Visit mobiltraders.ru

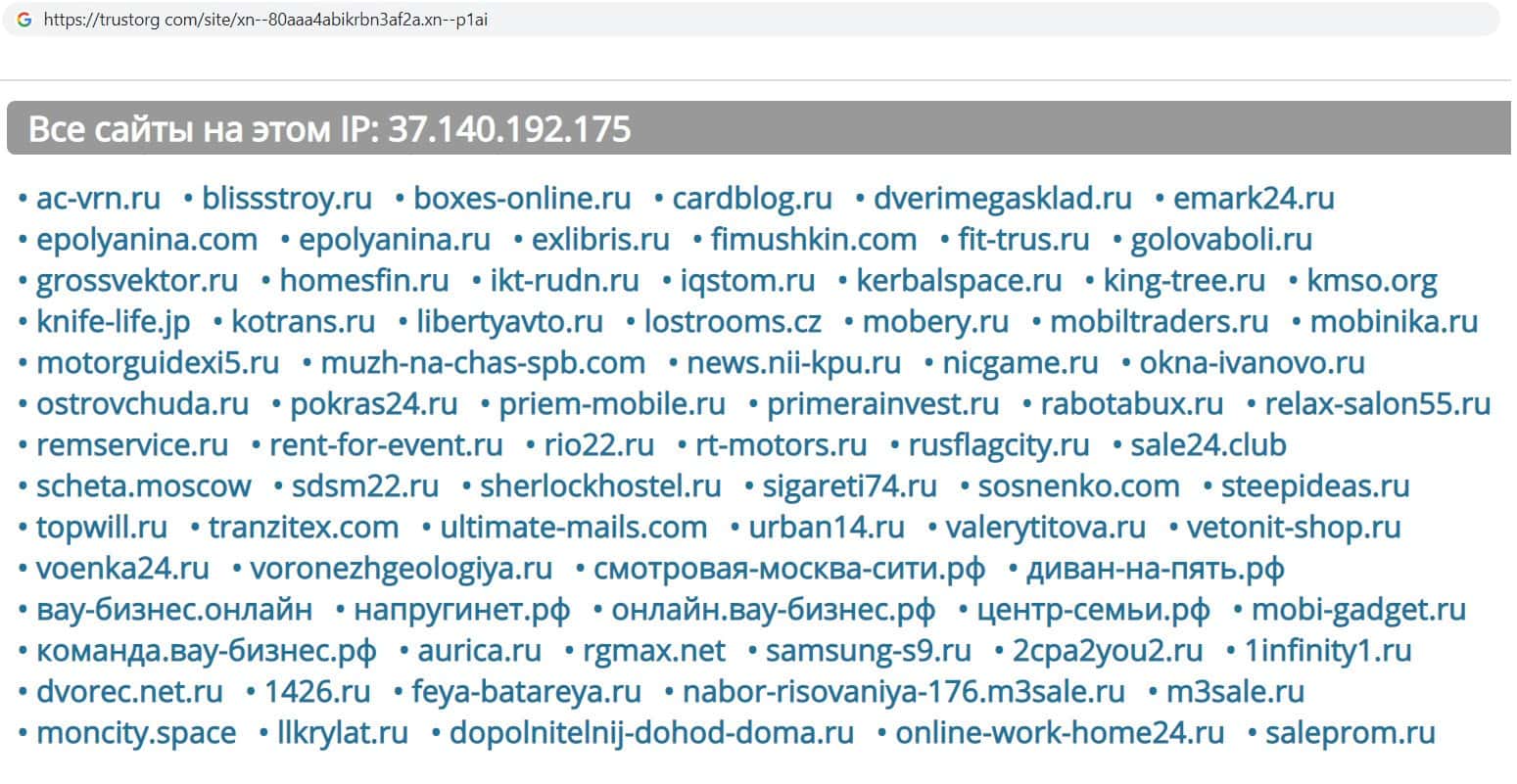click(1159, 322)
